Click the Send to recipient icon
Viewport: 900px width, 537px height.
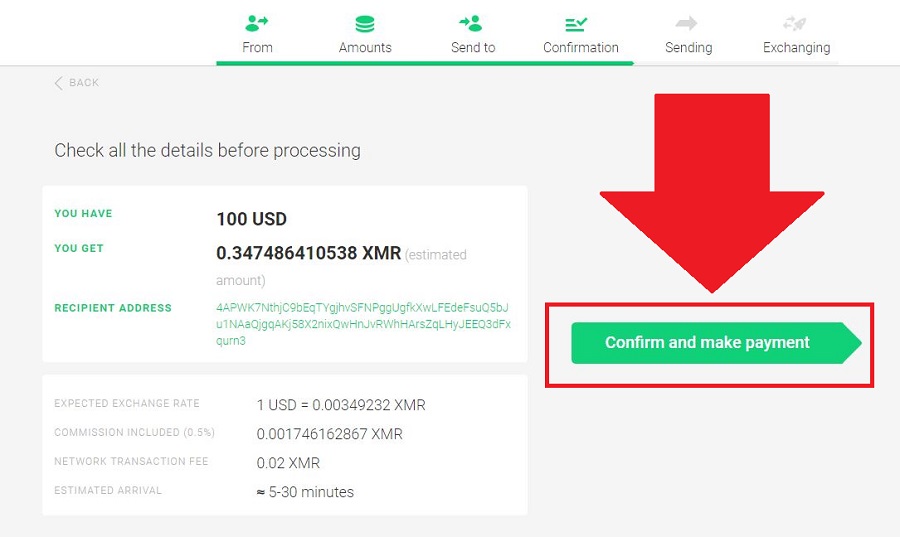(x=471, y=23)
